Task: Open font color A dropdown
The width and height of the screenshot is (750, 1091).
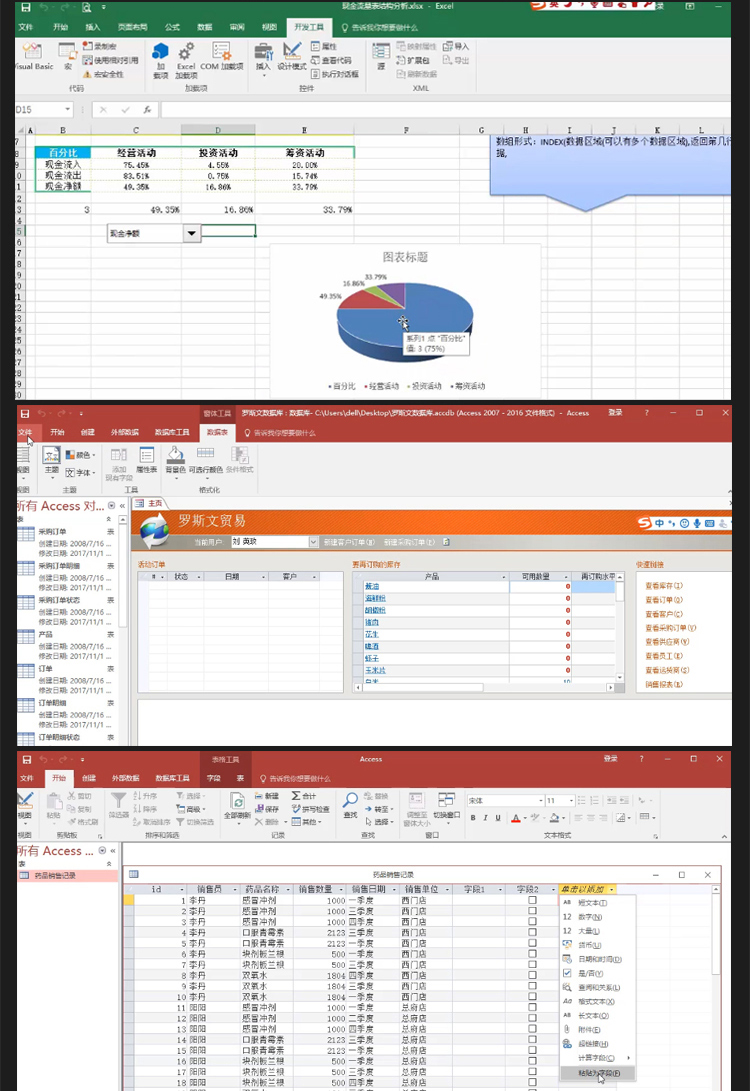Action: click(525, 818)
